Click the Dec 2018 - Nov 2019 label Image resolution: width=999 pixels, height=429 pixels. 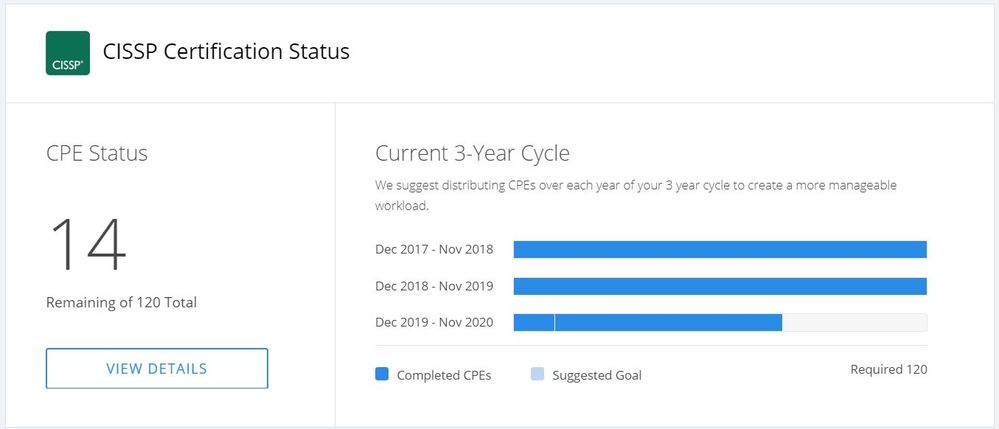434,286
